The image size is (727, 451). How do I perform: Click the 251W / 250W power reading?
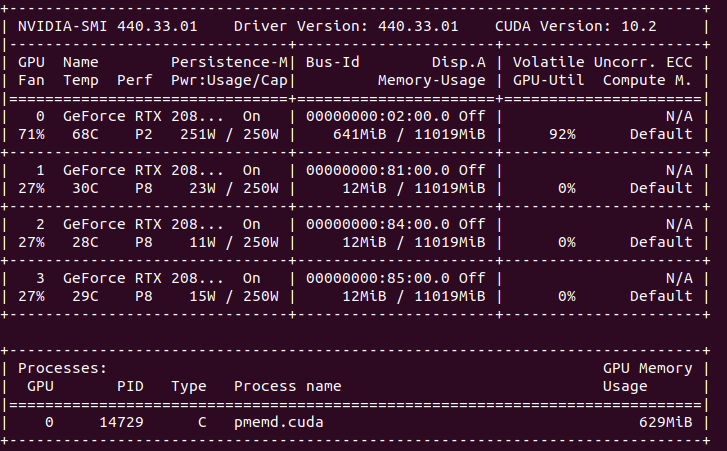[229, 133]
